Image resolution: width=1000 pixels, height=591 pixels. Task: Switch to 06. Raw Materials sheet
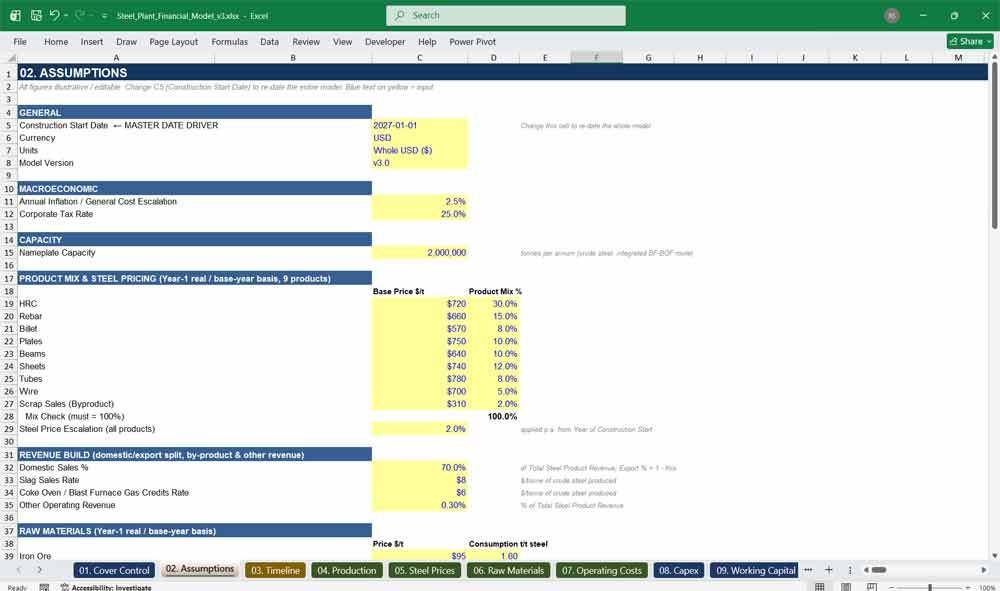coord(508,571)
